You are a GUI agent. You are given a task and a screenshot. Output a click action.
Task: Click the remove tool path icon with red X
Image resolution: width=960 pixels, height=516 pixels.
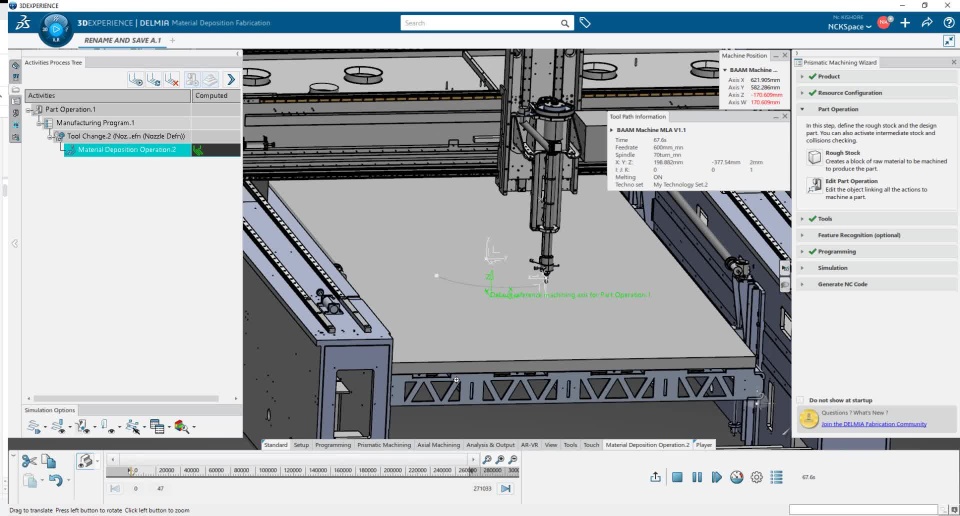coord(172,80)
